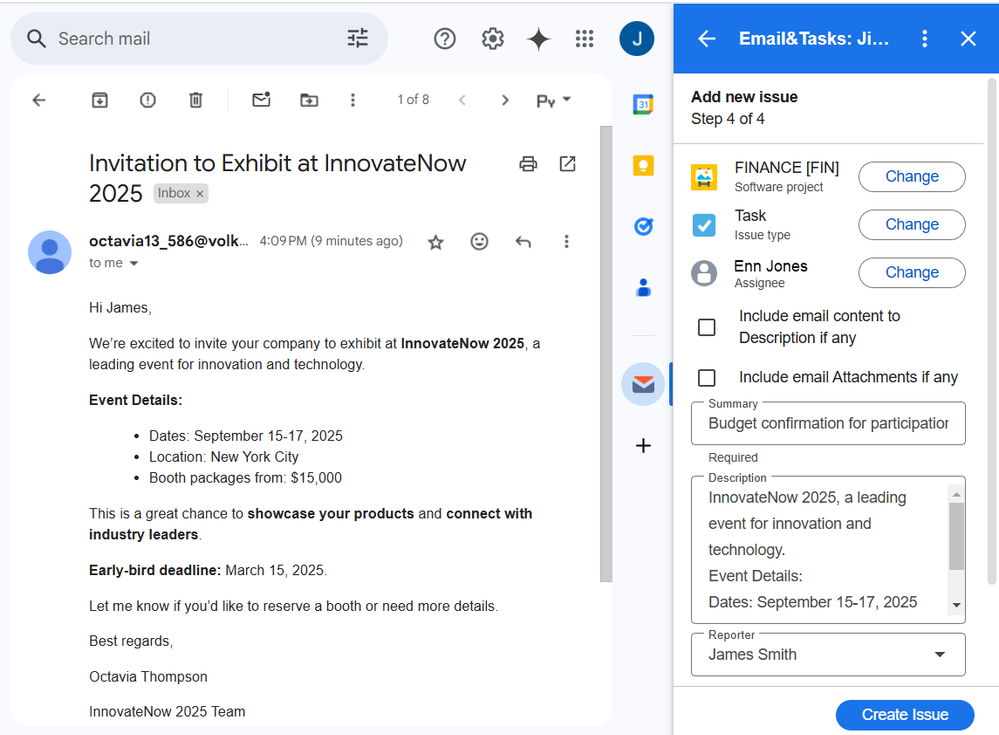
Task: Click the 'Step 4 of 4' text
Action: (x=728, y=119)
